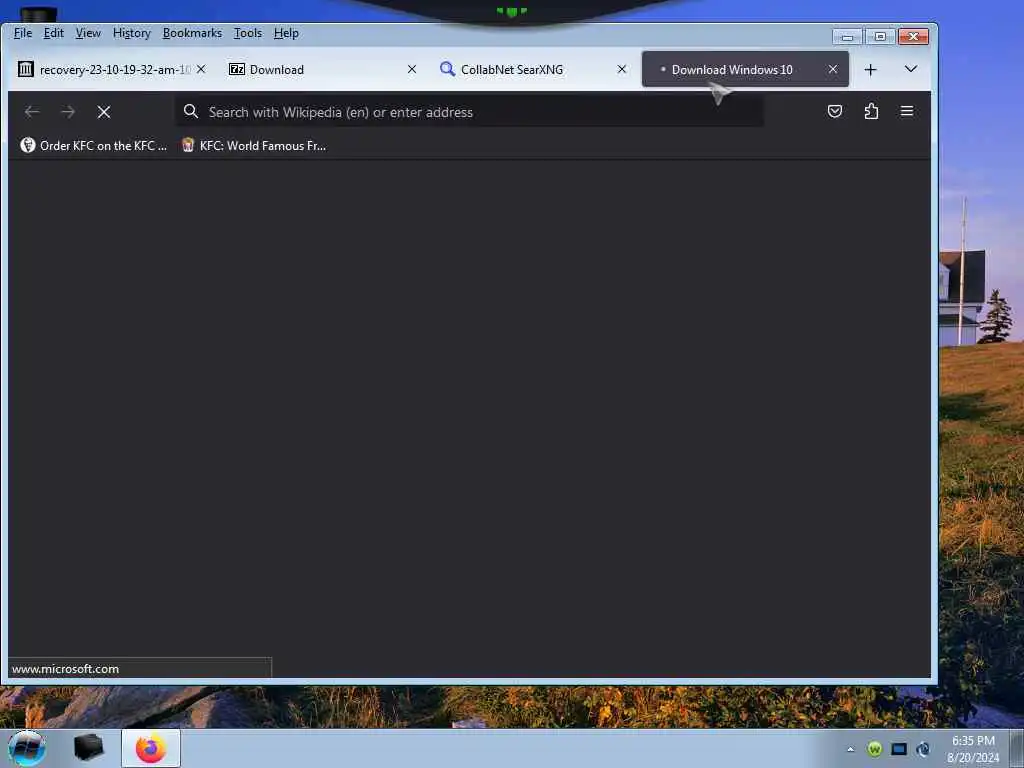
Task: Click the Show desktop strip
Action: click(x=1017, y=749)
